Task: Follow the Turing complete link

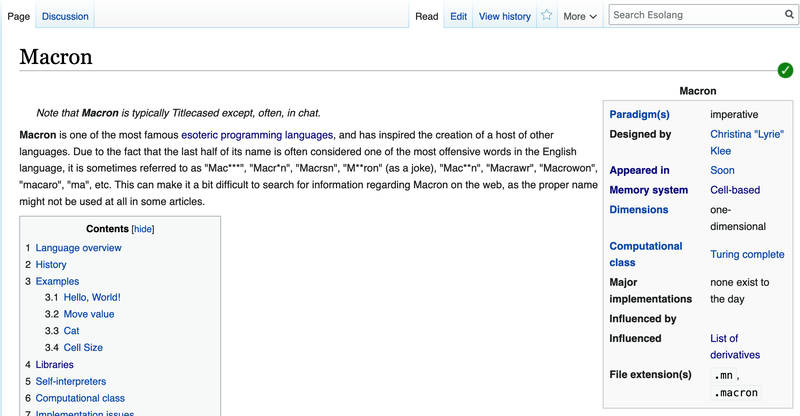Action: tap(747, 254)
